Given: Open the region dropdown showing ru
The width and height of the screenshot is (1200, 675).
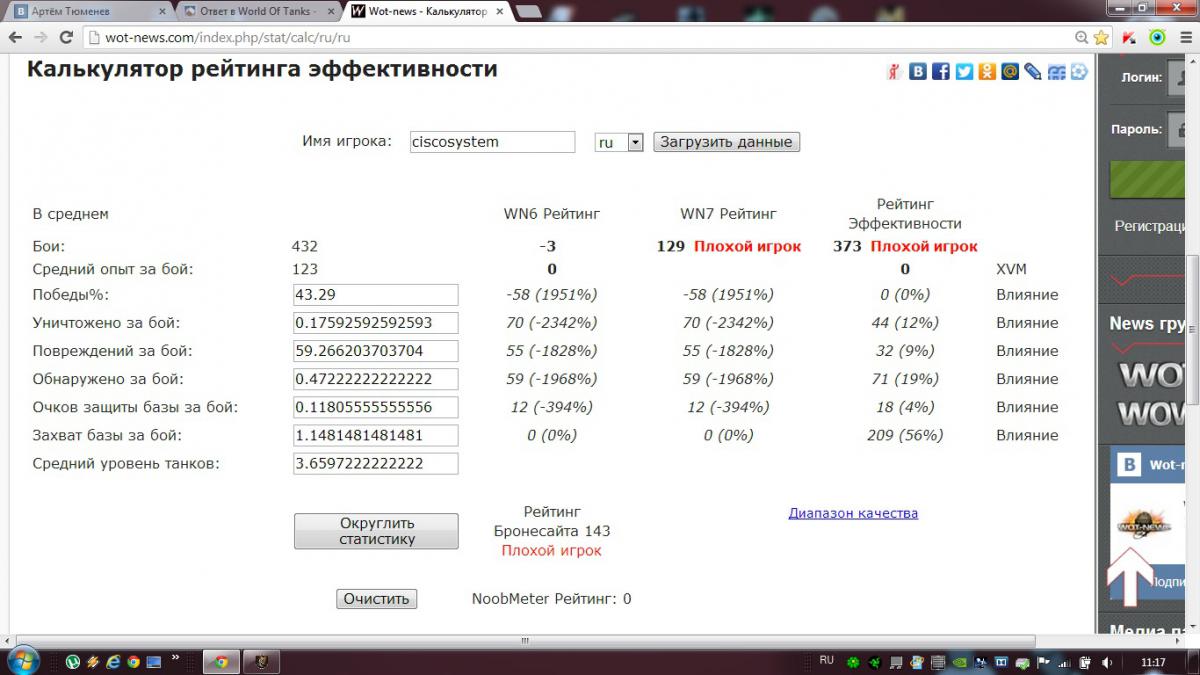Looking at the screenshot, I should (x=619, y=142).
